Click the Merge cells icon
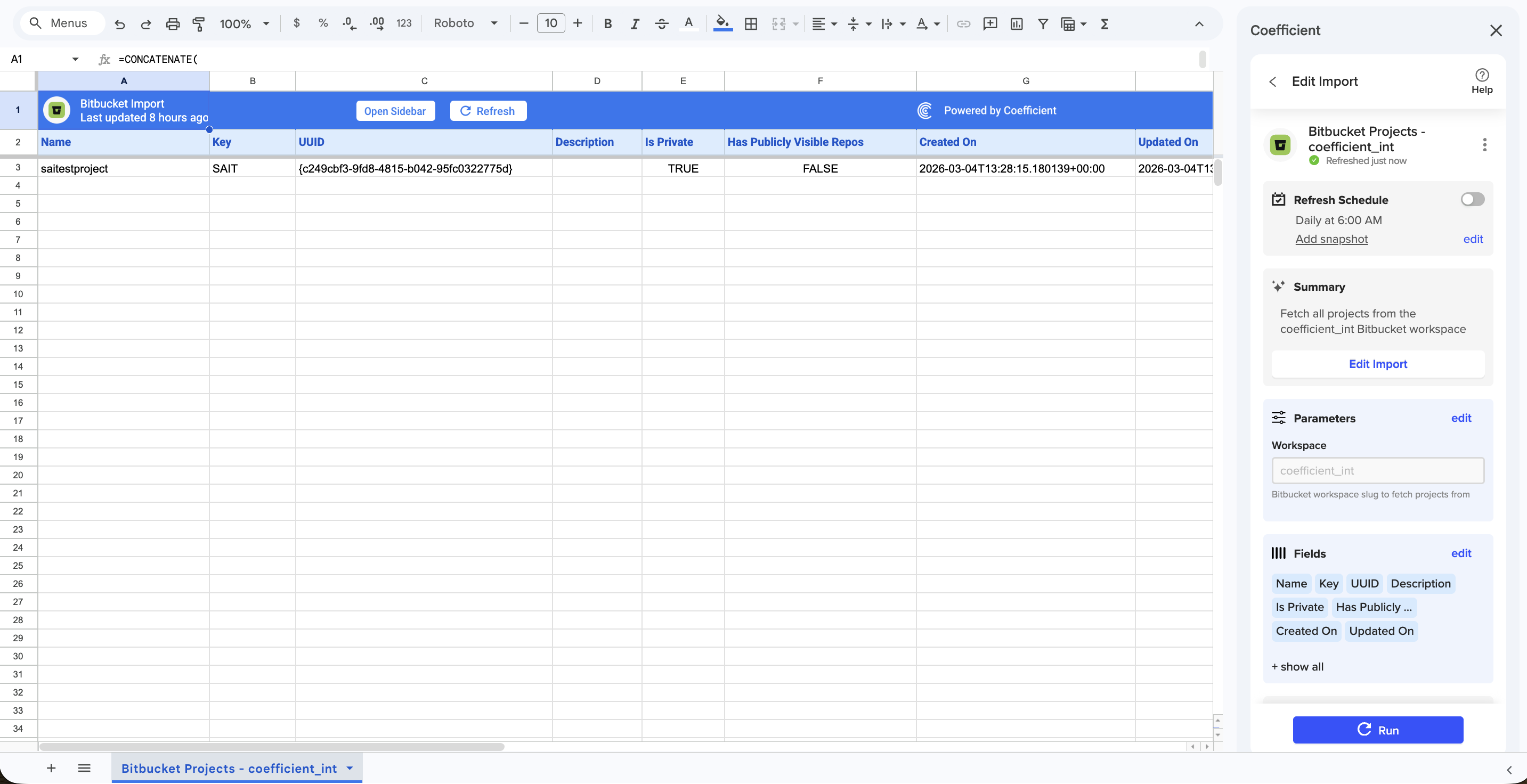This screenshot has height=784, width=1527. click(x=778, y=24)
